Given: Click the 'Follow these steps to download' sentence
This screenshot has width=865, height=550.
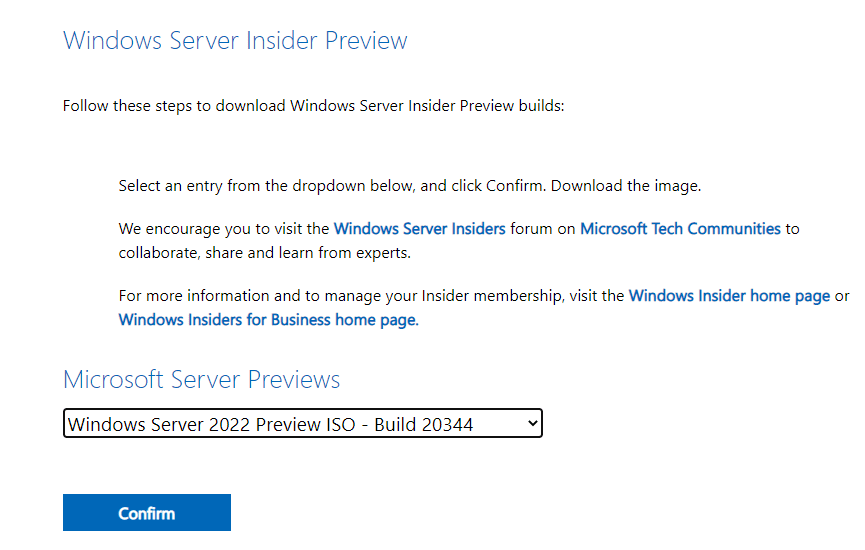Looking at the screenshot, I should [313, 105].
